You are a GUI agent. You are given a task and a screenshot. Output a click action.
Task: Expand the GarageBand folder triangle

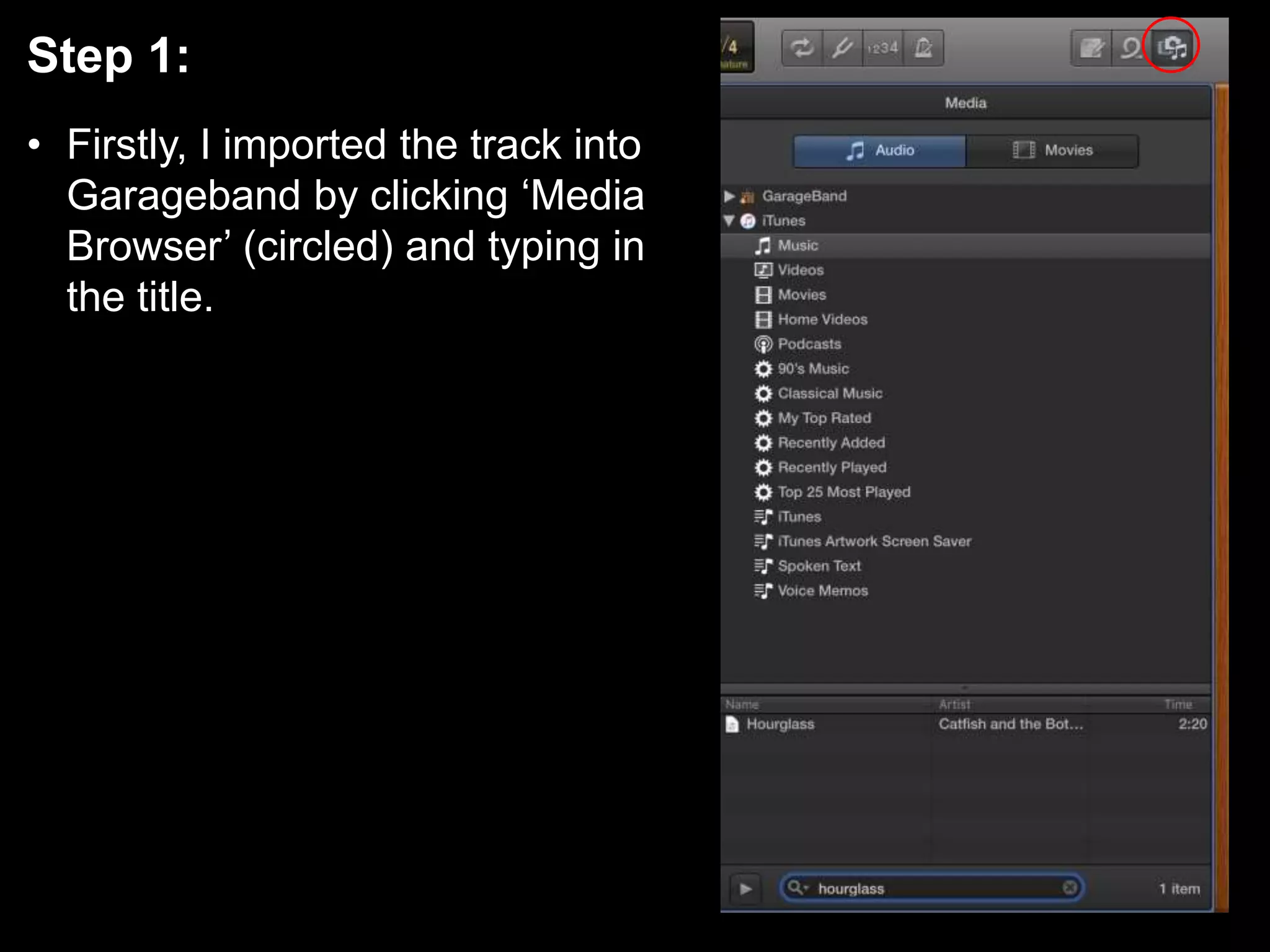point(729,196)
